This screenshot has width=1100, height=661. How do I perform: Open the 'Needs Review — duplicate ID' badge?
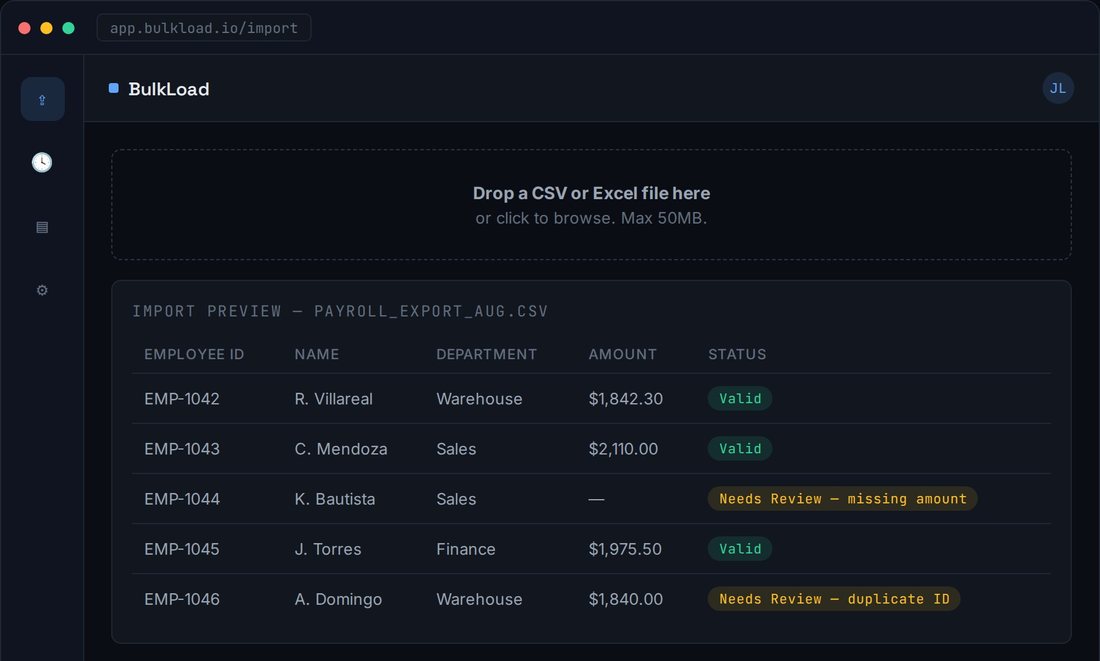click(833, 599)
